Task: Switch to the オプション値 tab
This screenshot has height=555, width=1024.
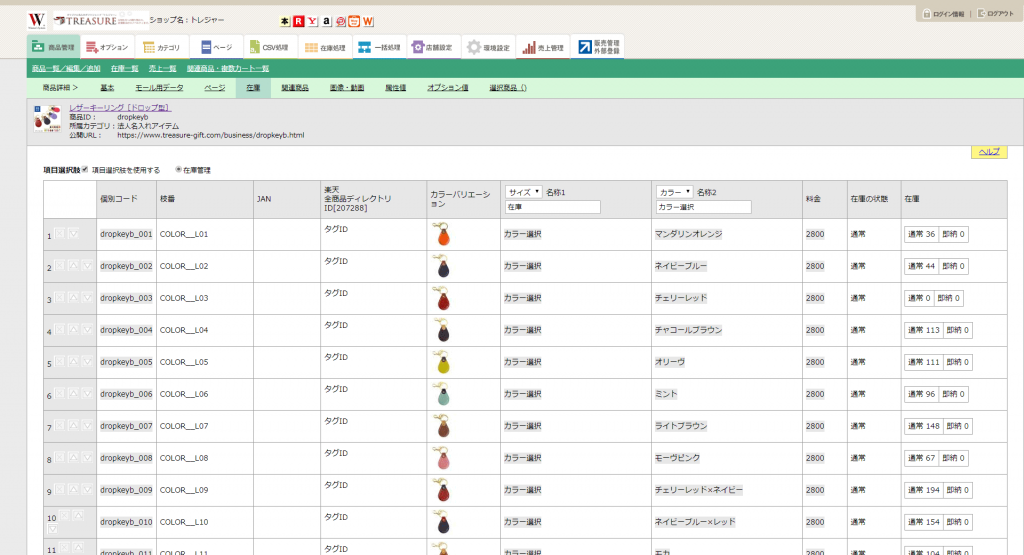Action: [447, 88]
